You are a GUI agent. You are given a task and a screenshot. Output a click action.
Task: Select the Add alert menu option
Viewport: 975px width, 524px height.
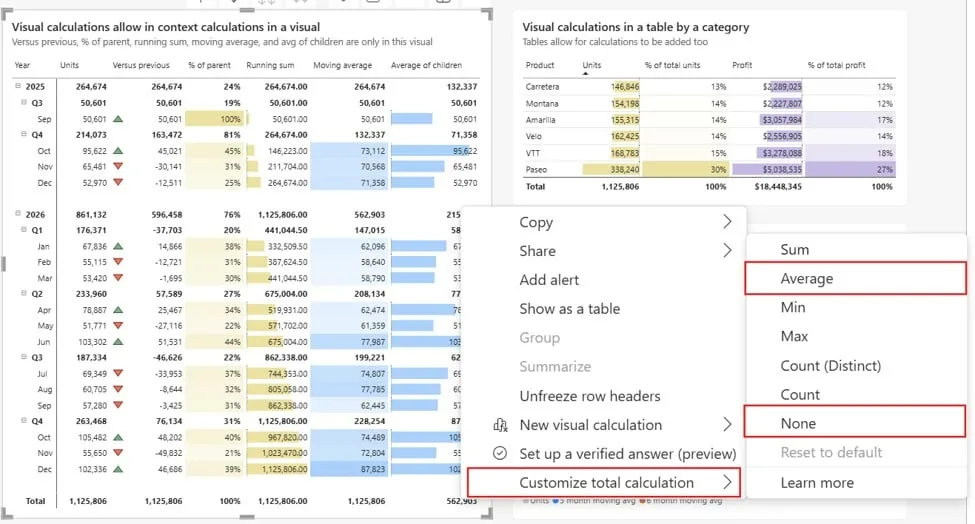click(x=549, y=280)
